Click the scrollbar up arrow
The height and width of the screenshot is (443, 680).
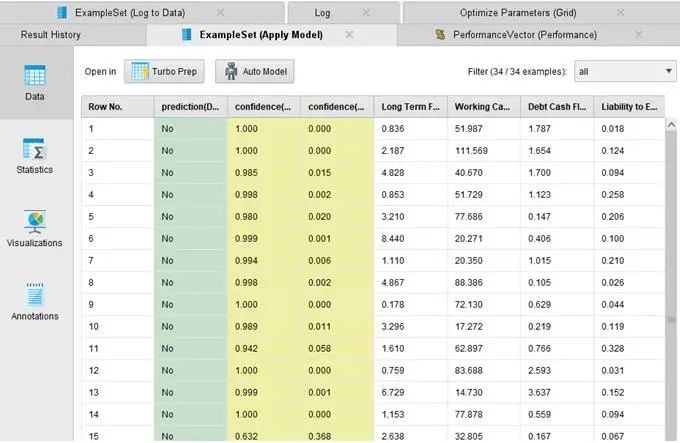(671, 125)
